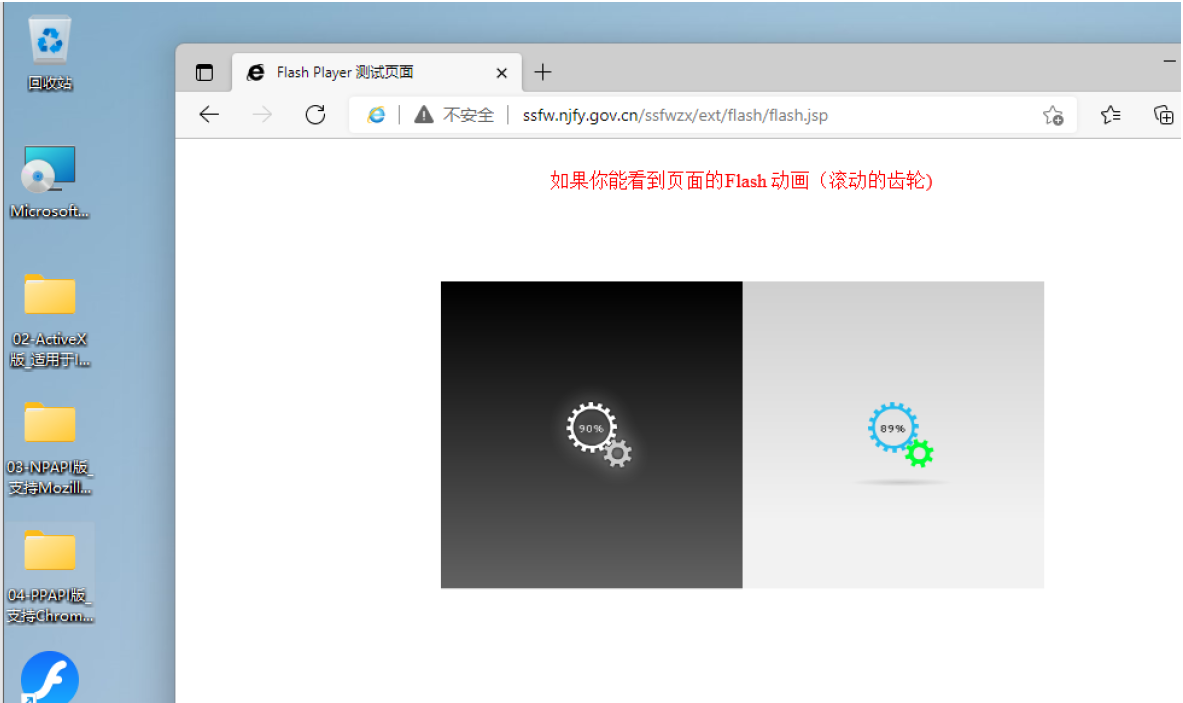Image resolution: width=1183 pixels, height=703 pixels.
Task: Open the Collections icon in the toolbar
Action: tap(1163, 114)
